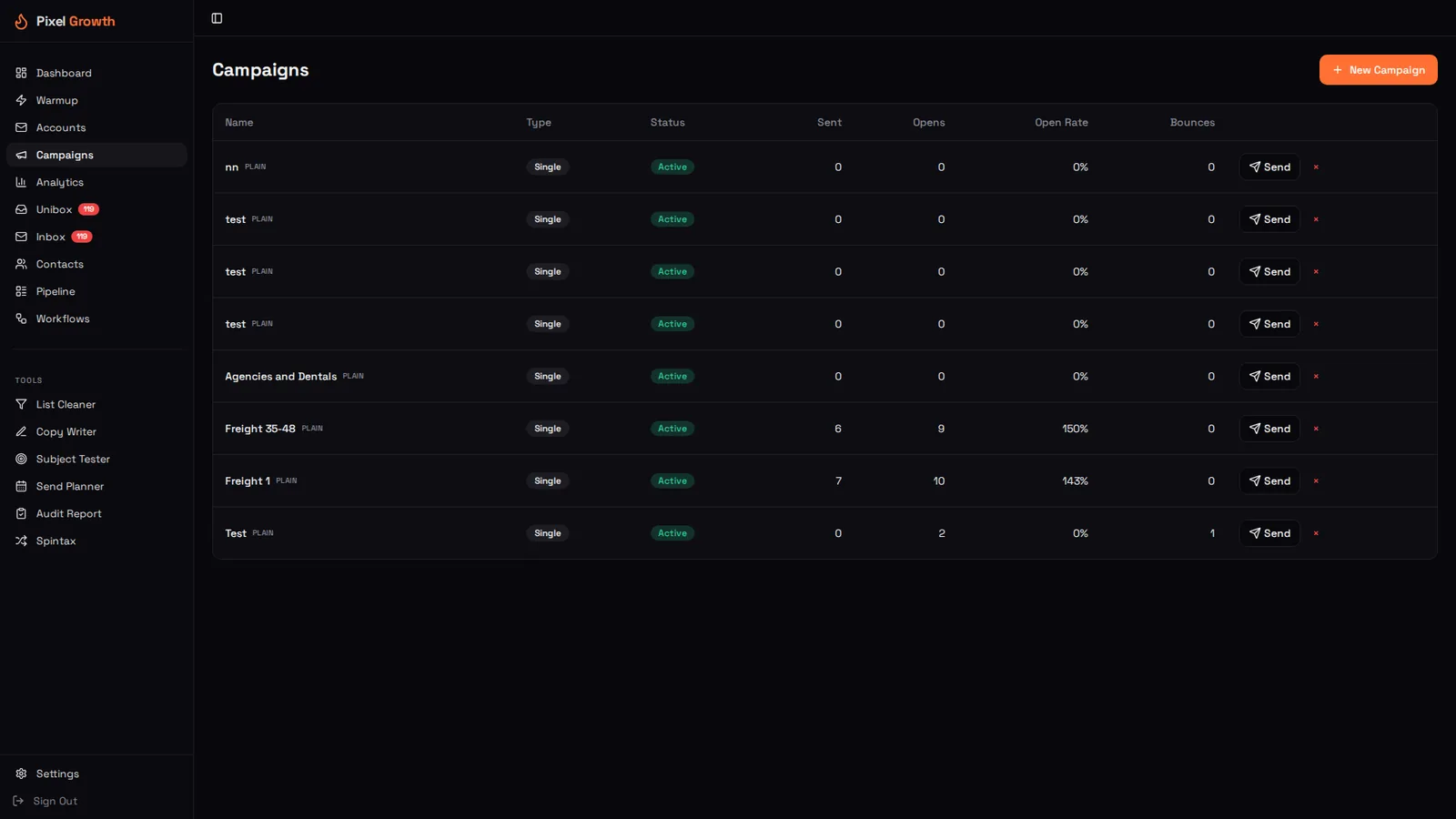Open the Agencies and Dentals campaign name
The height and width of the screenshot is (819, 1456).
pyautogui.click(x=280, y=376)
